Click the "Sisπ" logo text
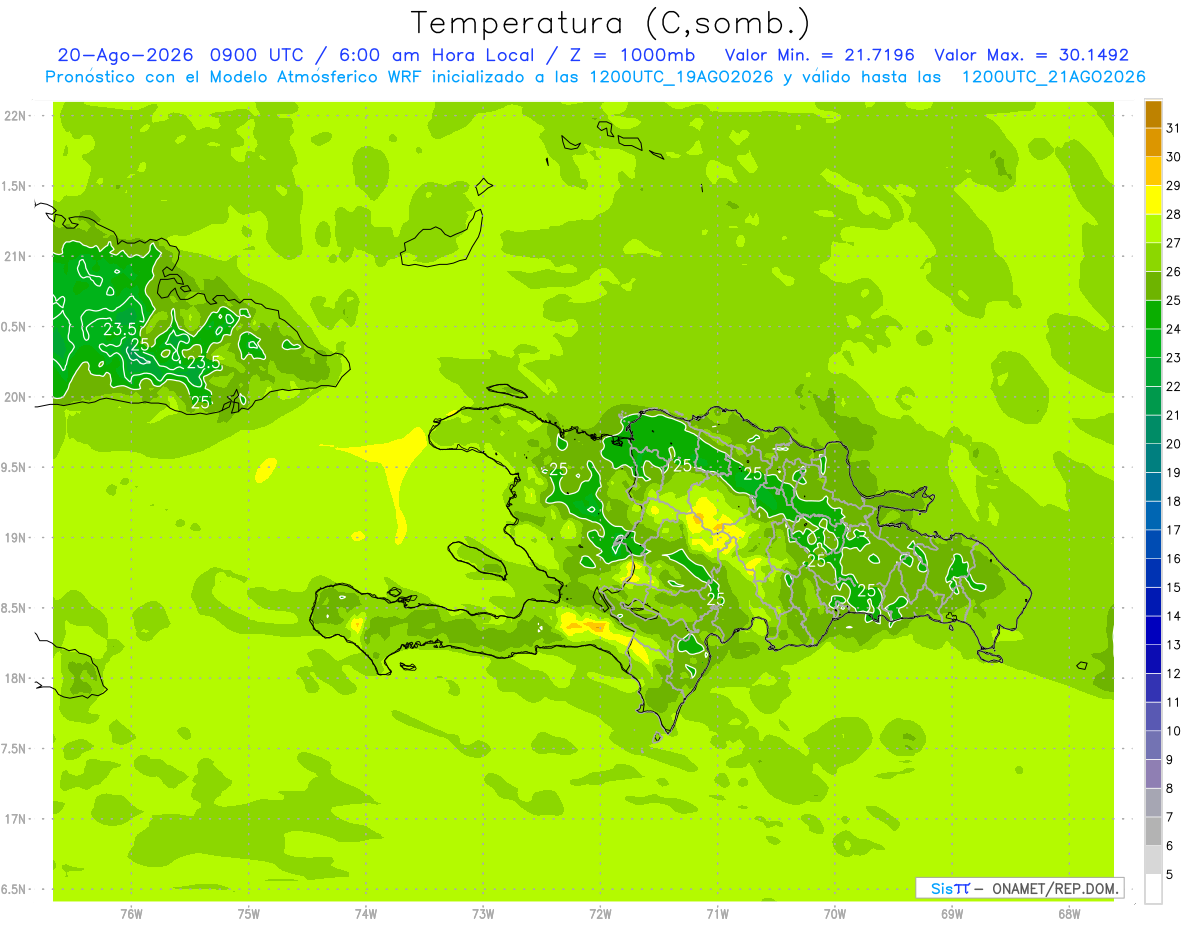Viewport: 1200px width, 927px height. (x=950, y=888)
